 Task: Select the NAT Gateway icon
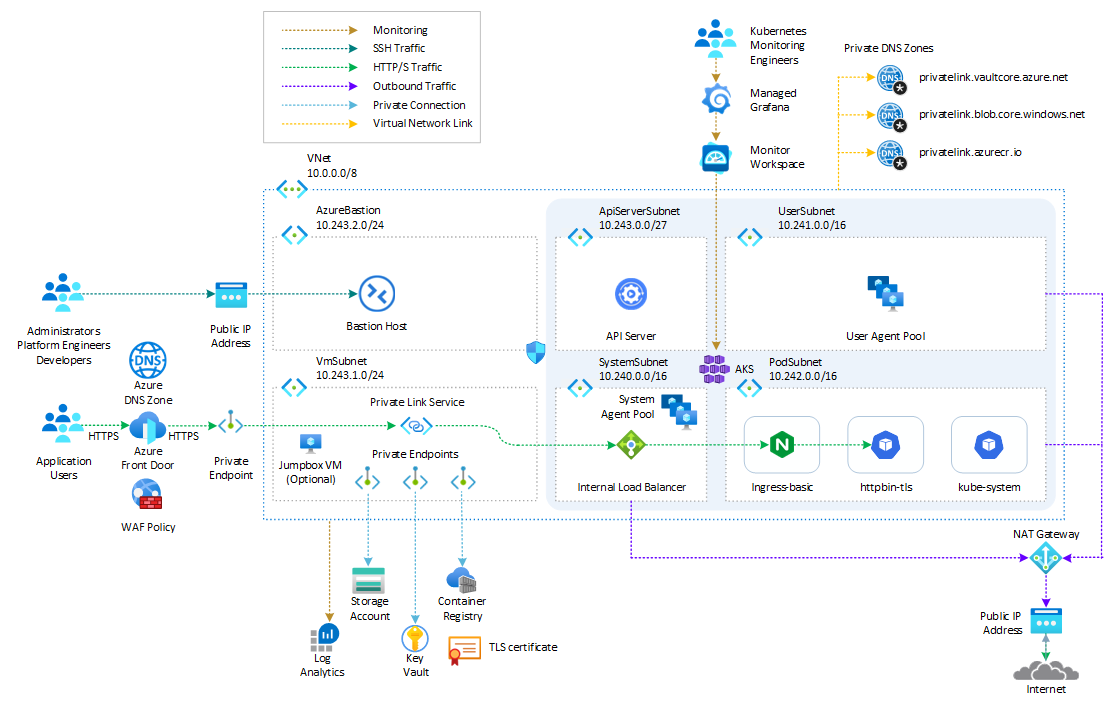[x=1046, y=559]
